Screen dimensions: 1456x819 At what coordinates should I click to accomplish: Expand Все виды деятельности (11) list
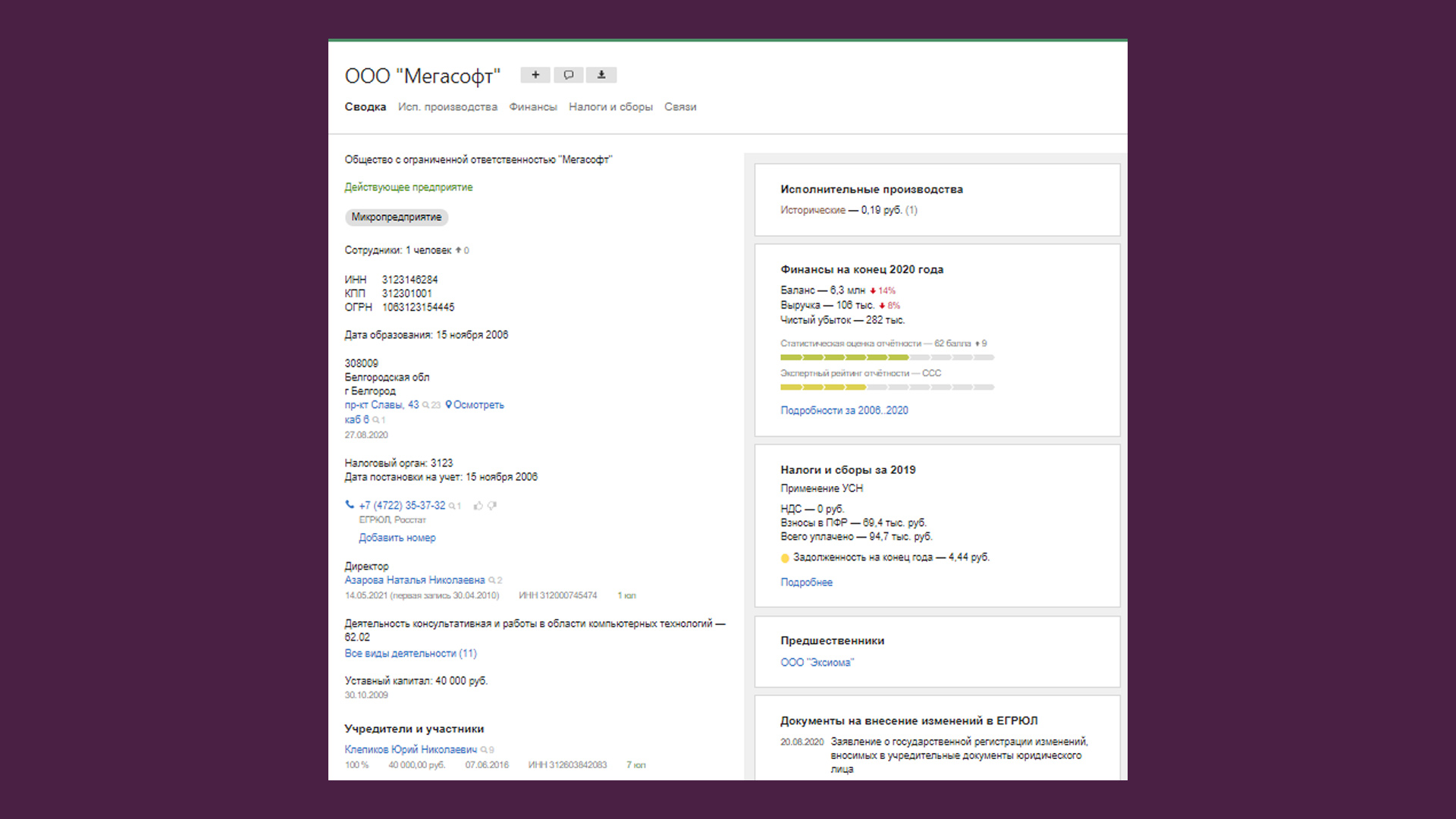click(410, 654)
